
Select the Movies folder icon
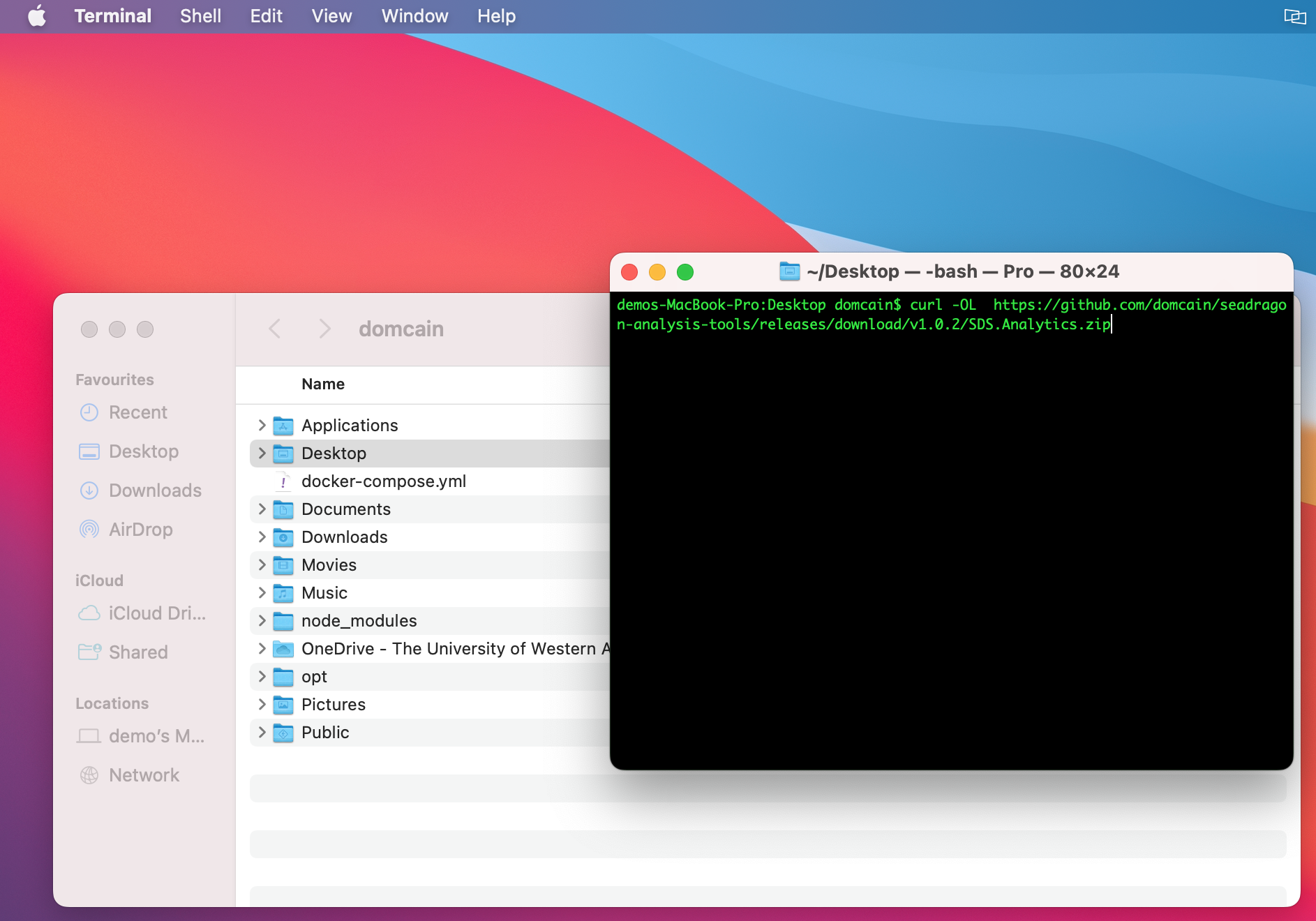coord(283,564)
